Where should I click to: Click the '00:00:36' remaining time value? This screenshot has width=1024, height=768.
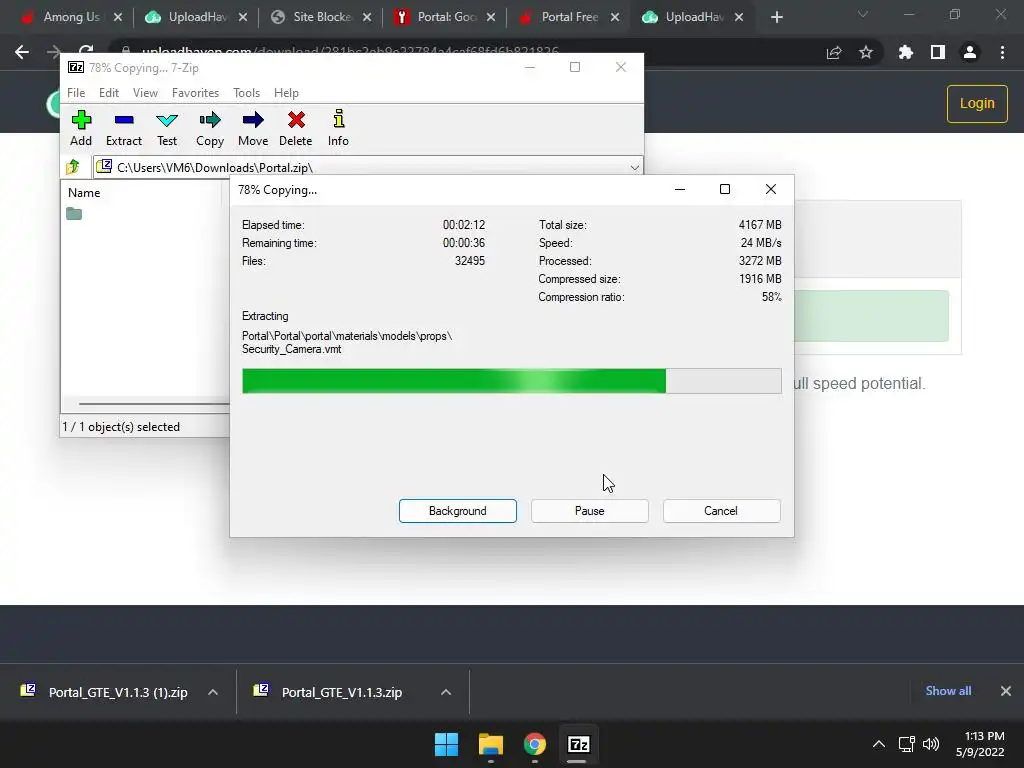pyautogui.click(x=464, y=243)
